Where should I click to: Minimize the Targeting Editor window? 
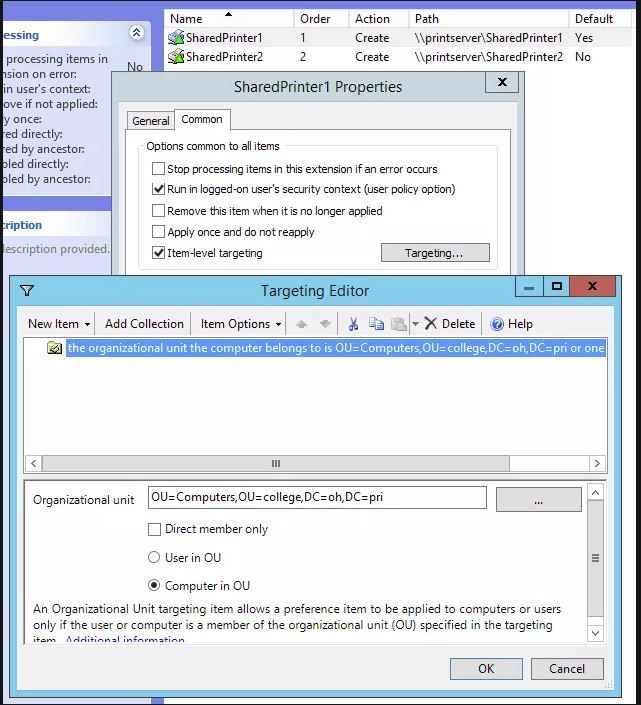529,286
